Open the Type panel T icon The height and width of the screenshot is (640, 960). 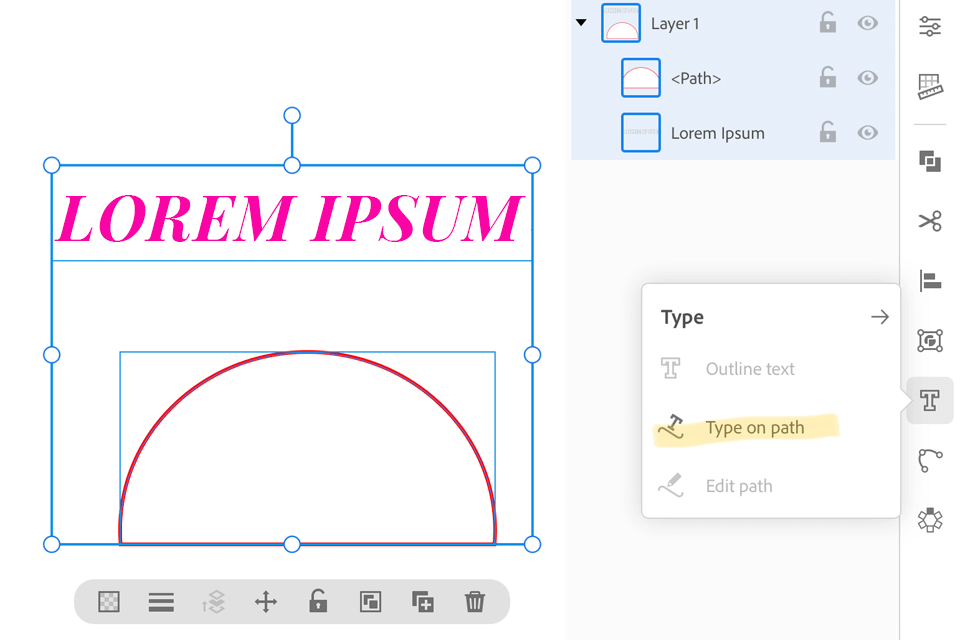930,401
